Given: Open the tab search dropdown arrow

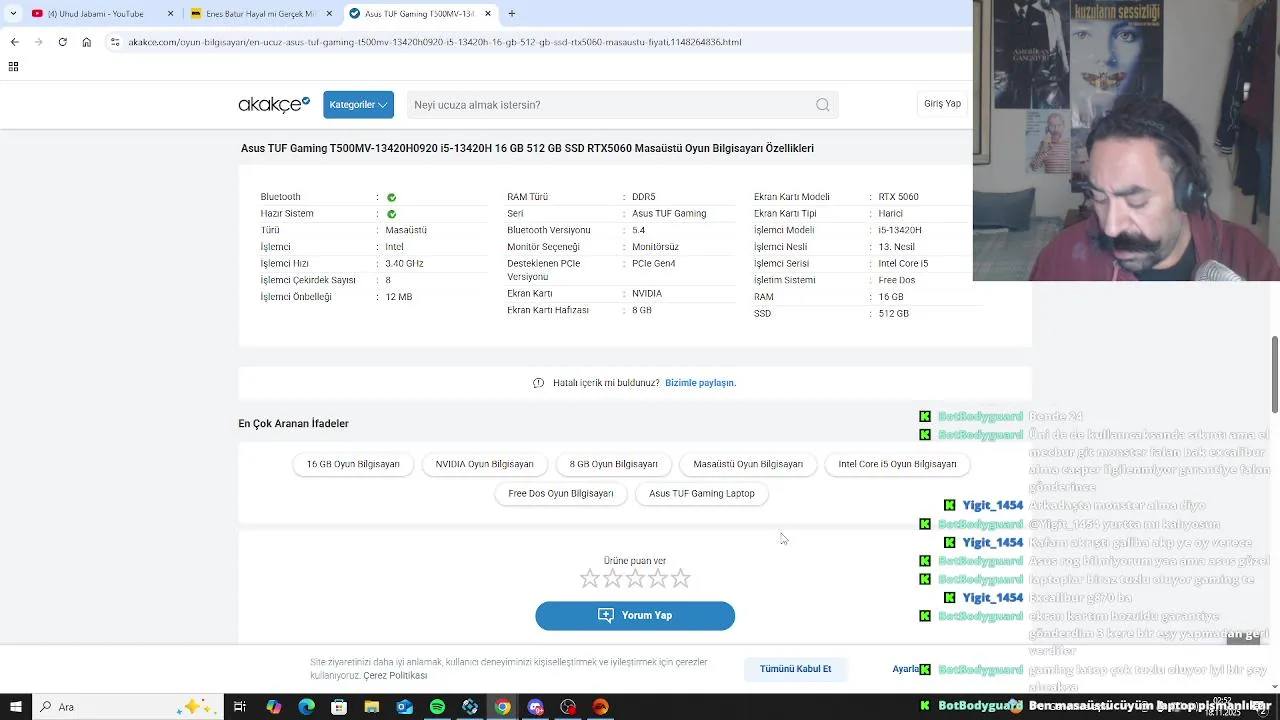Looking at the screenshot, I should pyautogui.click(x=13, y=14).
